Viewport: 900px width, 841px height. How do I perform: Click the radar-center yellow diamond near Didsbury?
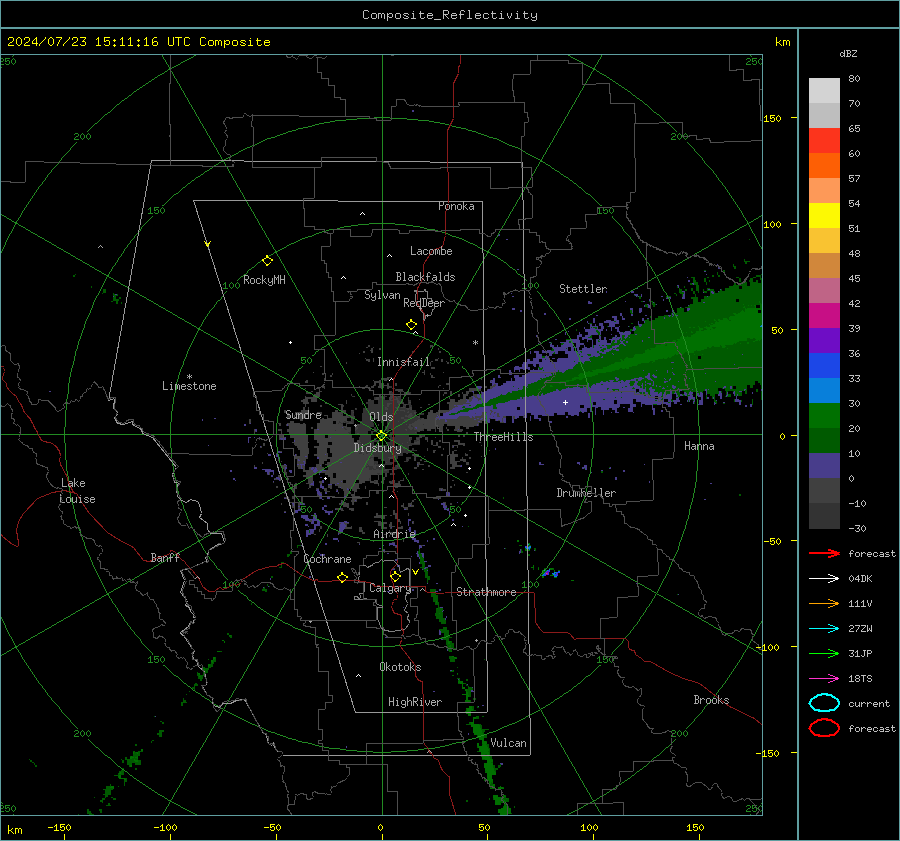click(381, 436)
